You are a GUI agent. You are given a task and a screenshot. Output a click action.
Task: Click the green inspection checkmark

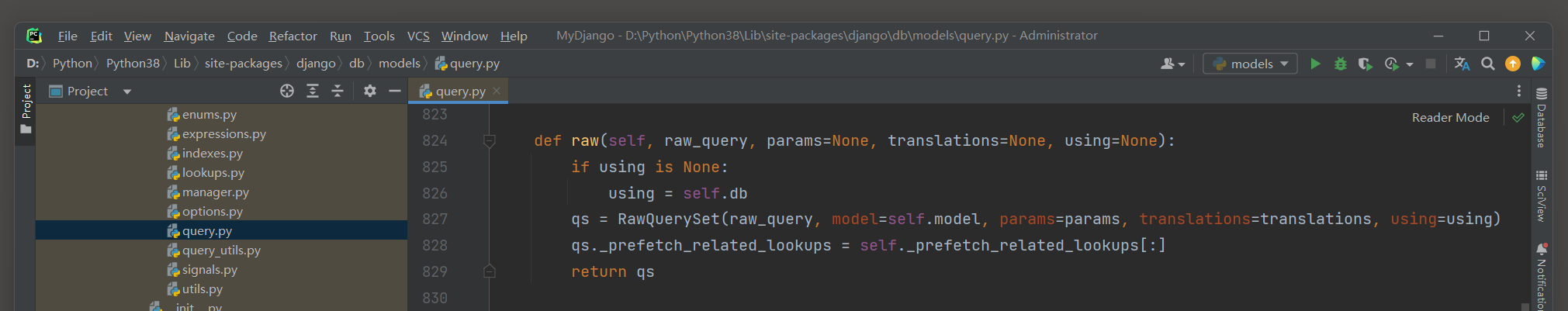pyautogui.click(x=1518, y=117)
